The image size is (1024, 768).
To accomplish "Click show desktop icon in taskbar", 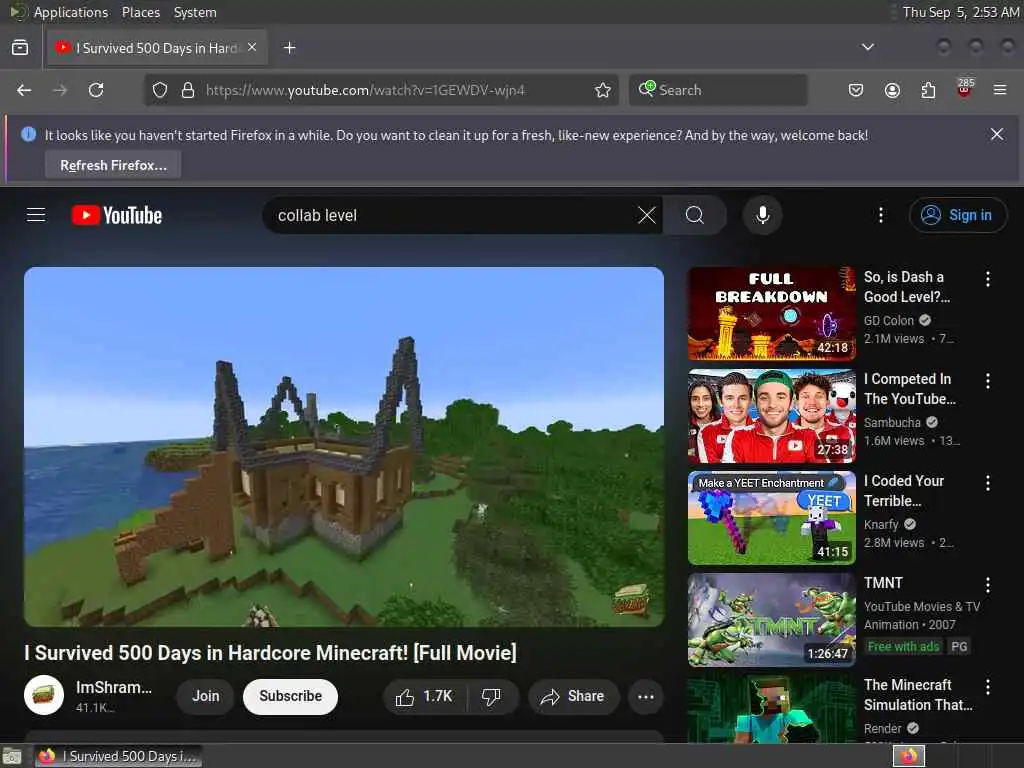I will pos(12,756).
